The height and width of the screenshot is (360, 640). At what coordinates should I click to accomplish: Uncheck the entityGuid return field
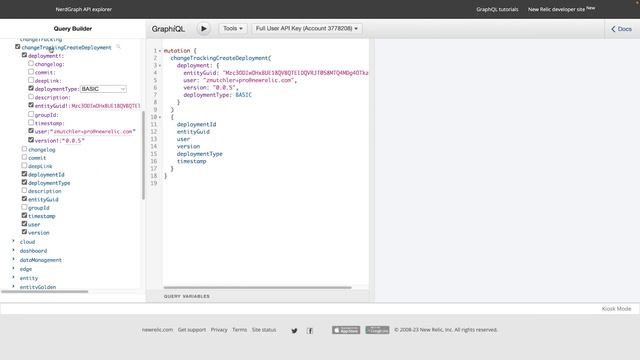tap(24, 199)
